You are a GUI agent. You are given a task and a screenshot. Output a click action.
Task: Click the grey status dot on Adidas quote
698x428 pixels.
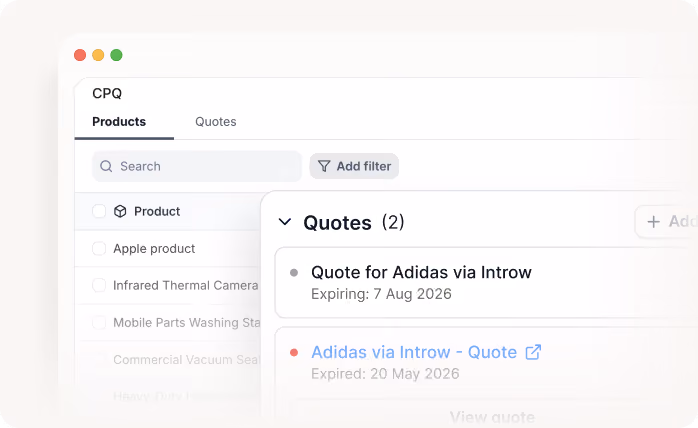[294, 273]
